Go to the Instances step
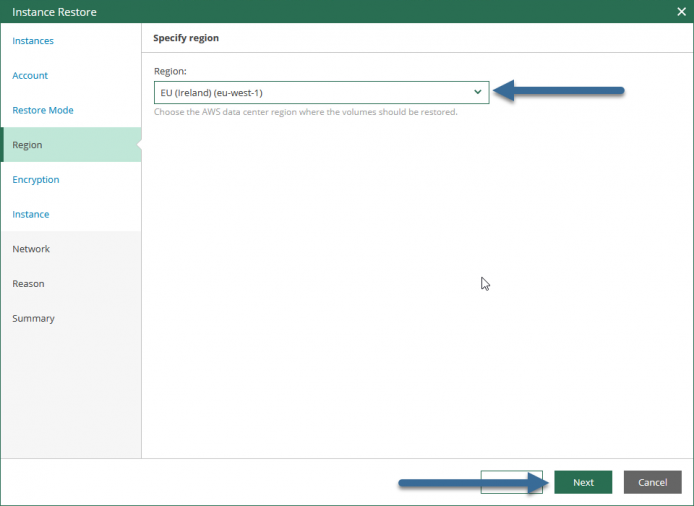Screen dimensions: 694x506 point(33,41)
